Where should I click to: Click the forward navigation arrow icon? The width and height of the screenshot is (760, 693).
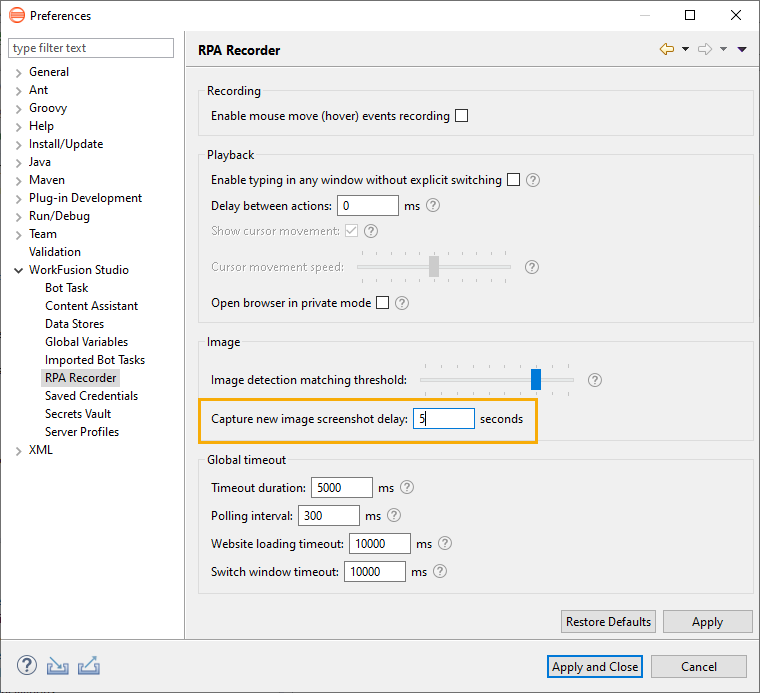[x=705, y=49]
